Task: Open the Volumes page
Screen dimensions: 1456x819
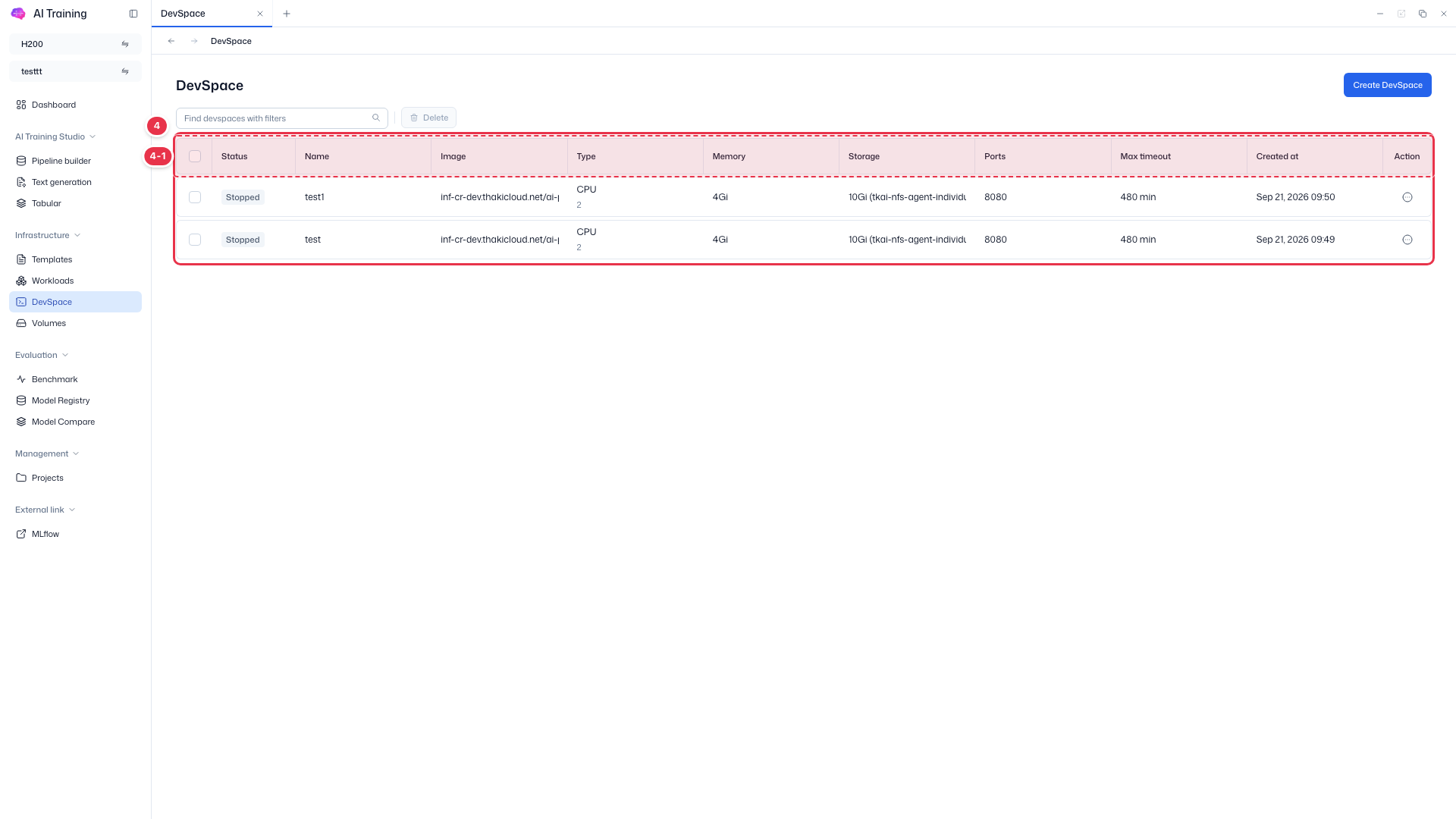Action: click(x=75, y=323)
